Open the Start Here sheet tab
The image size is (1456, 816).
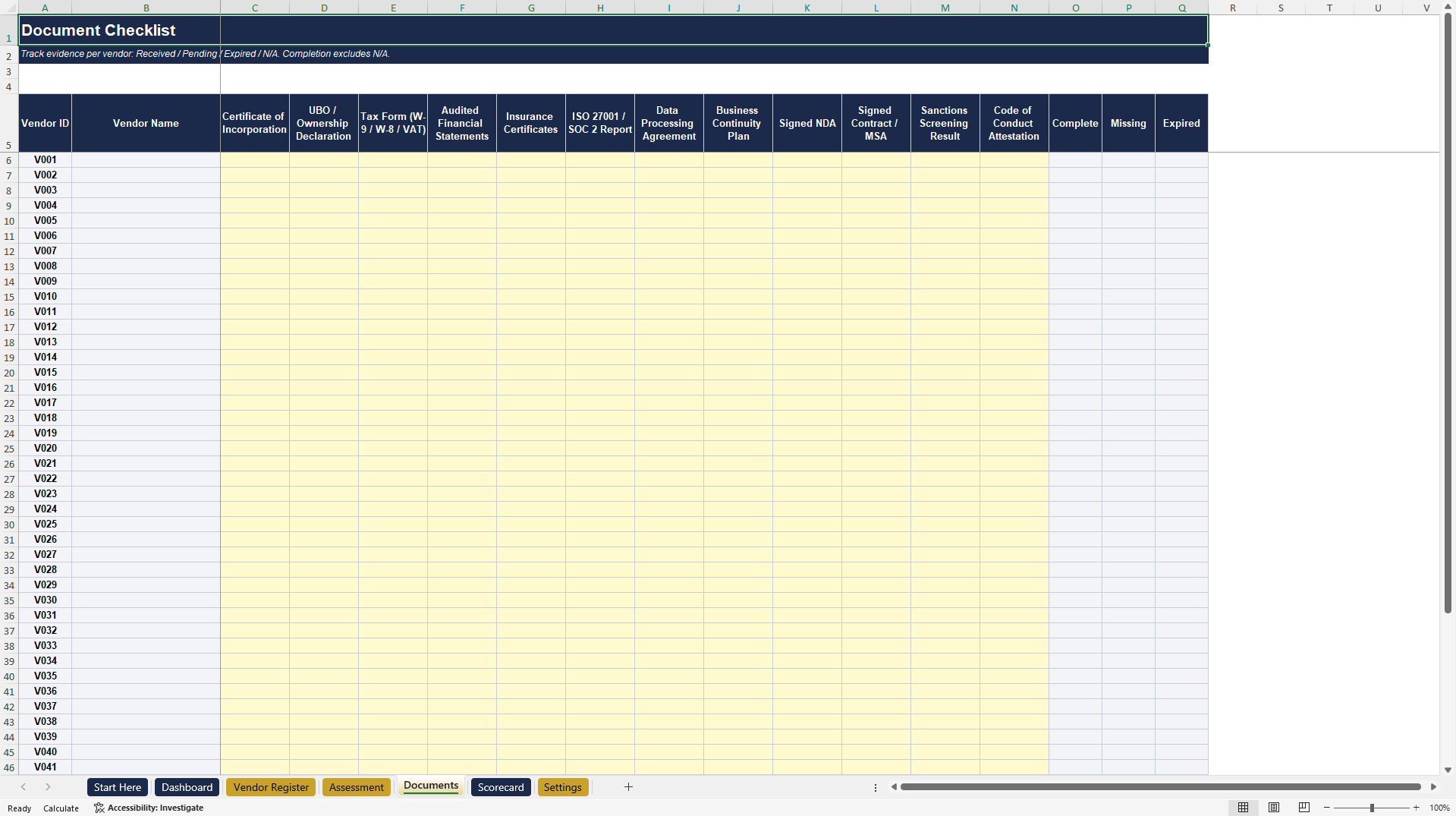(x=118, y=787)
